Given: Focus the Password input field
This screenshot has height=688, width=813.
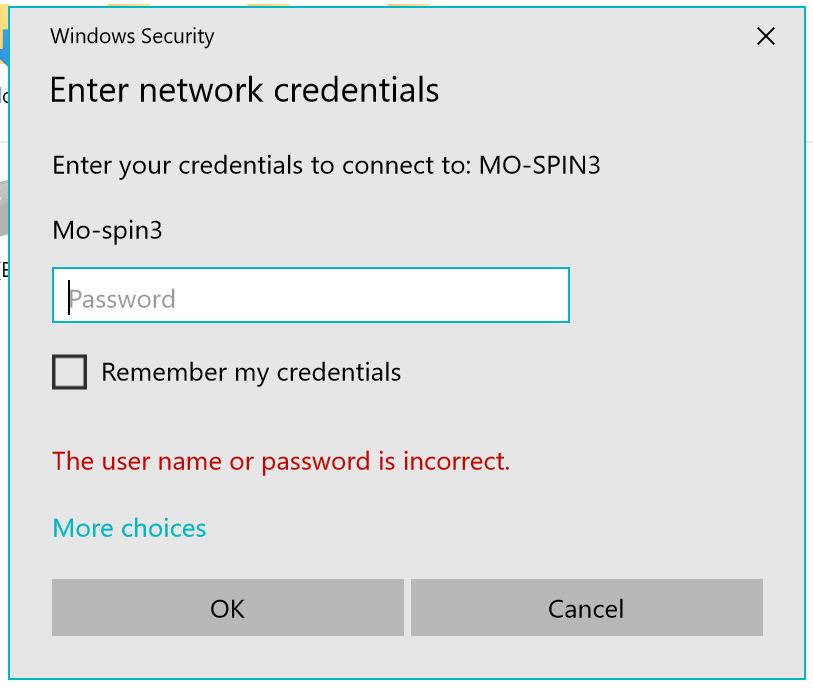Looking at the screenshot, I should 311,295.
